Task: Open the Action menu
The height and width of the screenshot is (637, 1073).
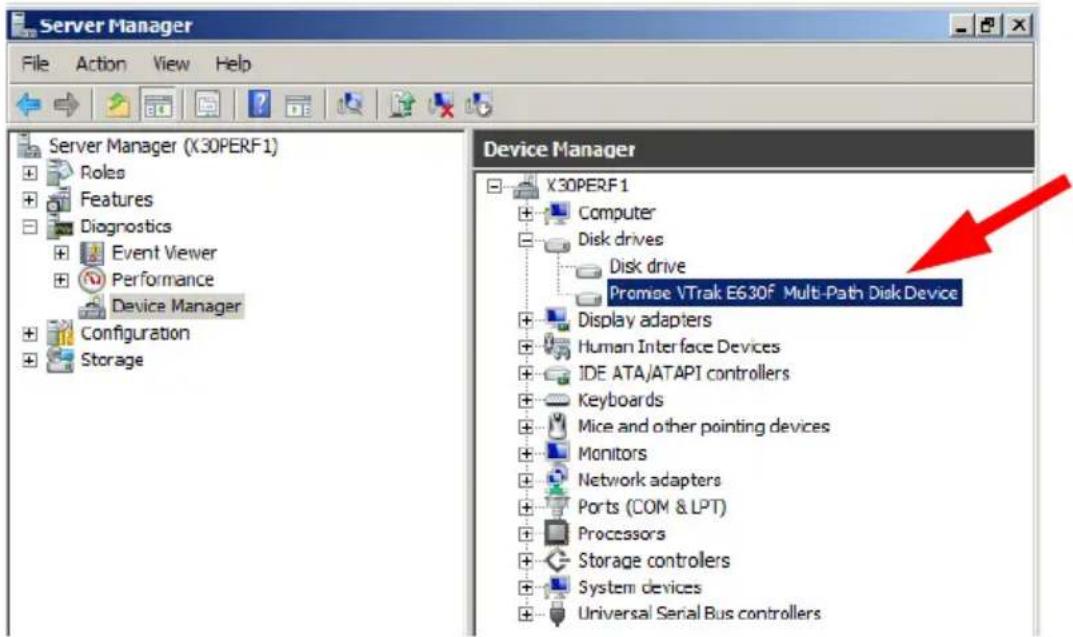Action: (x=101, y=64)
